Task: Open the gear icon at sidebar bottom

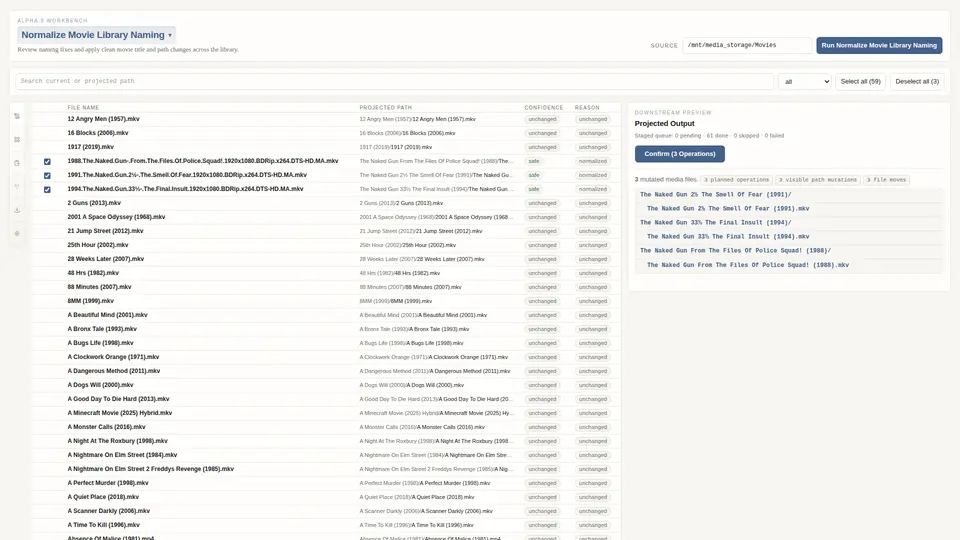Action: [x=17, y=233]
